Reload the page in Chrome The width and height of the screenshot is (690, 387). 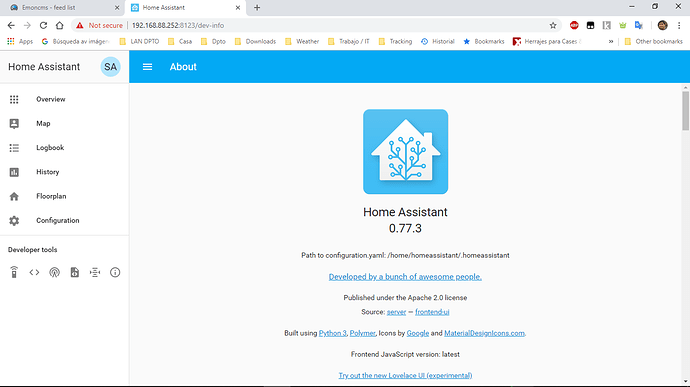click(x=43, y=26)
